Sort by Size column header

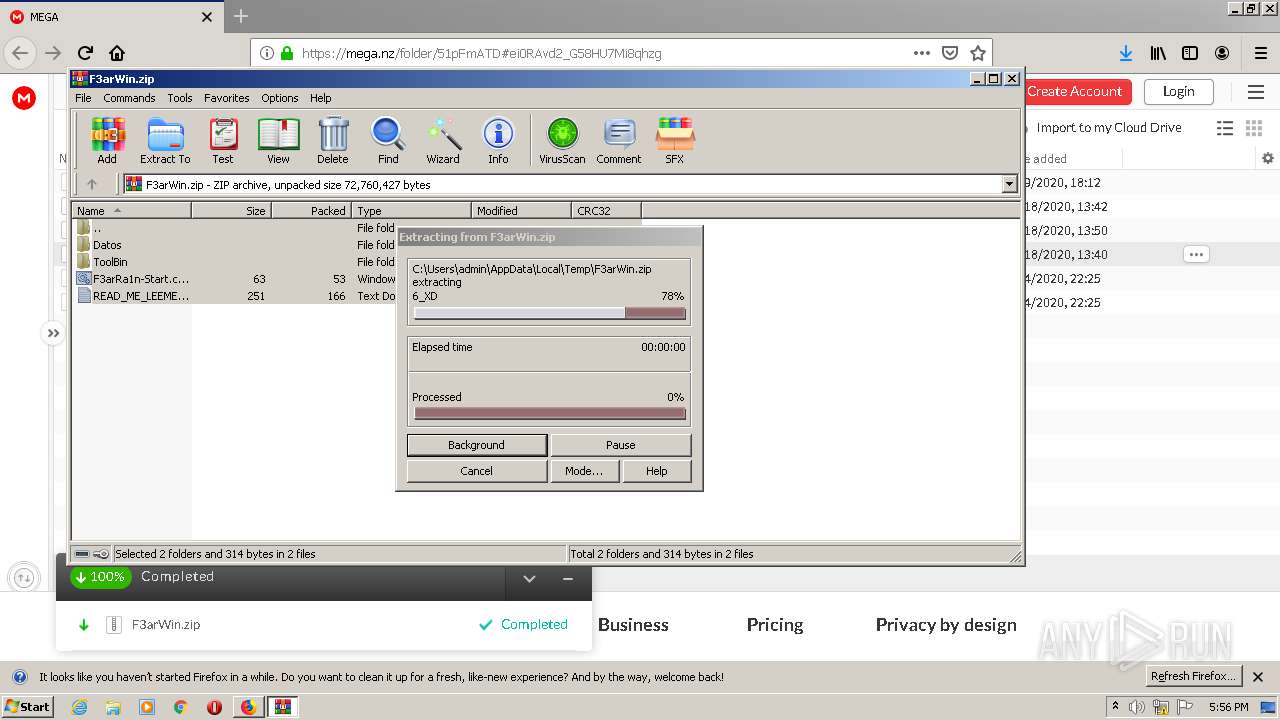231,210
